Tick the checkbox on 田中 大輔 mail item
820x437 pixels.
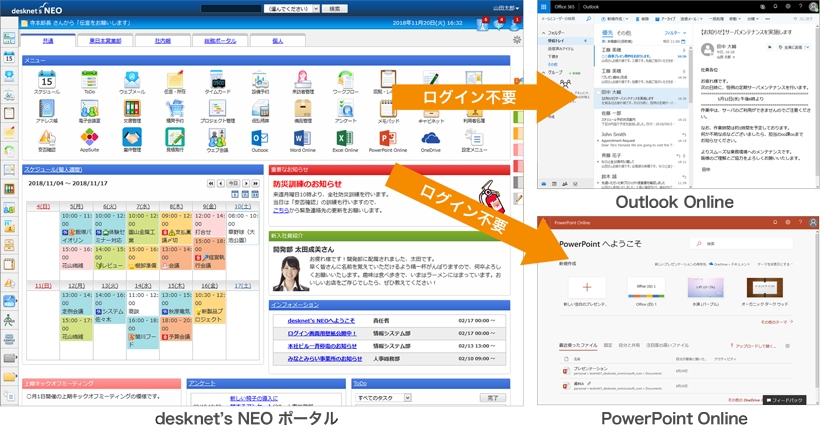coord(598,93)
